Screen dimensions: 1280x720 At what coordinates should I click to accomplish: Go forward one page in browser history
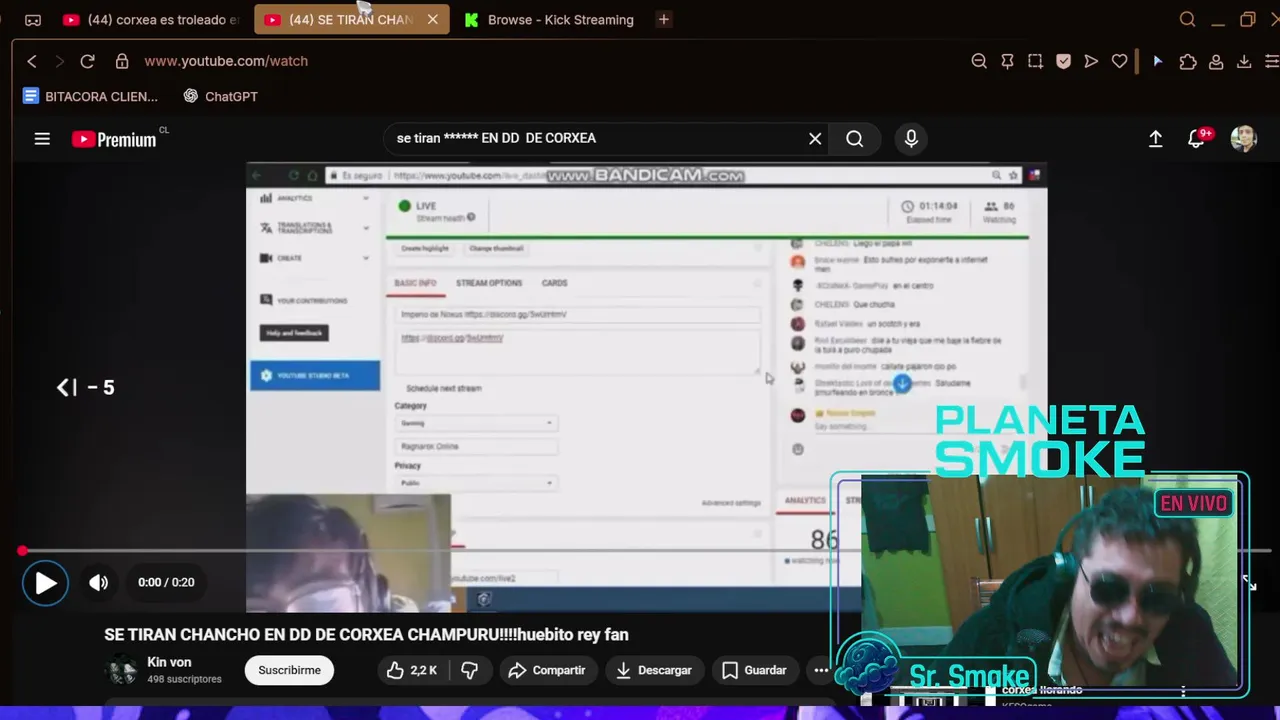click(x=59, y=61)
